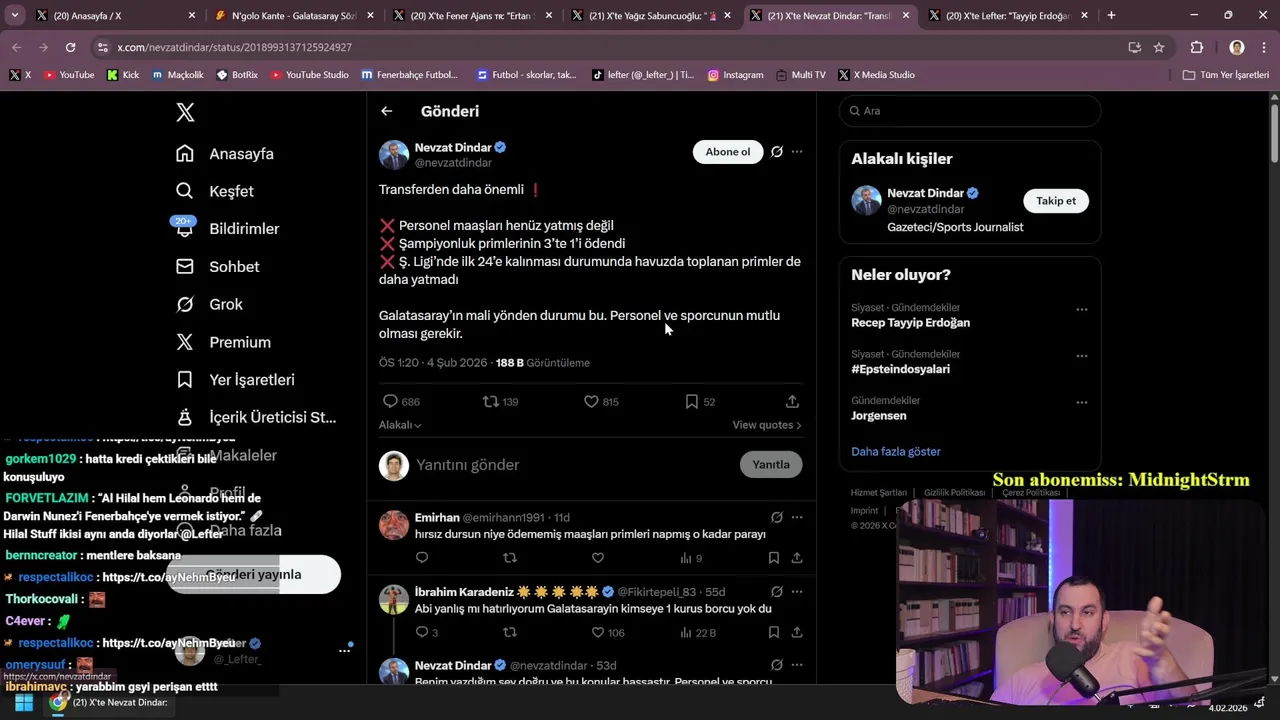Click the Ara search field
The width and height of the screenshot is (1280, 720).
point(970,111)
